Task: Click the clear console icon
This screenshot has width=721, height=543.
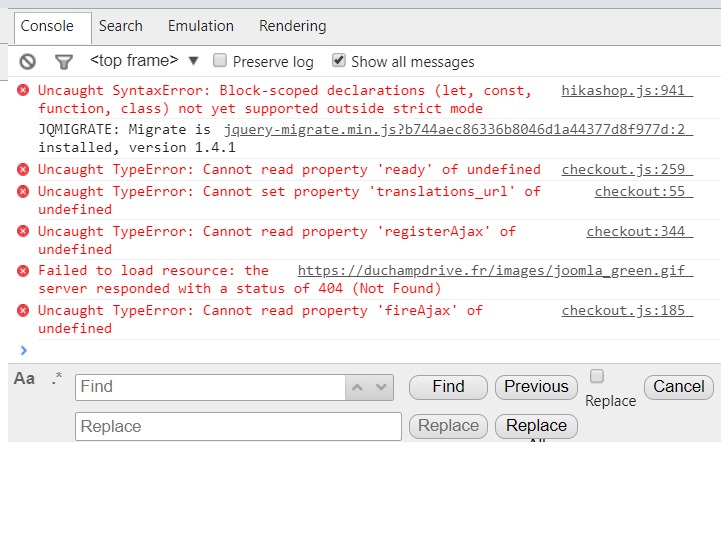Action: pyautogui.click(x=28, y=61)
